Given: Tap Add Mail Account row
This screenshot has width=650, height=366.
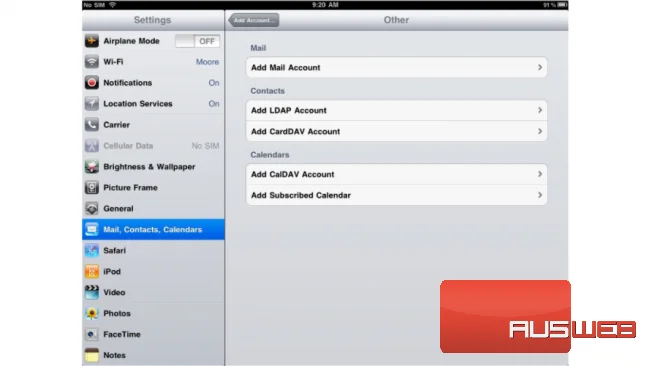Looking at the screenshot, I should (396, 67).
